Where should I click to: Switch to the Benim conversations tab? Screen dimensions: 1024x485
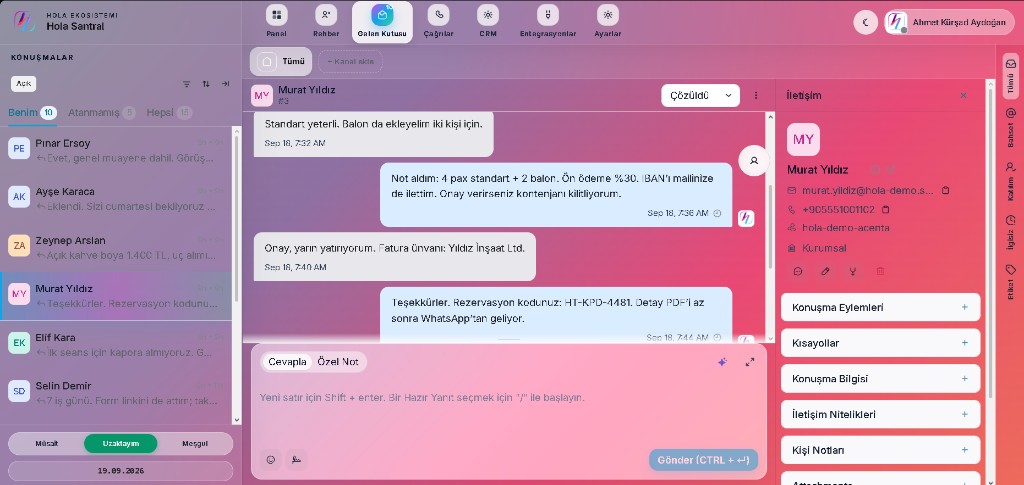(32, 112)
